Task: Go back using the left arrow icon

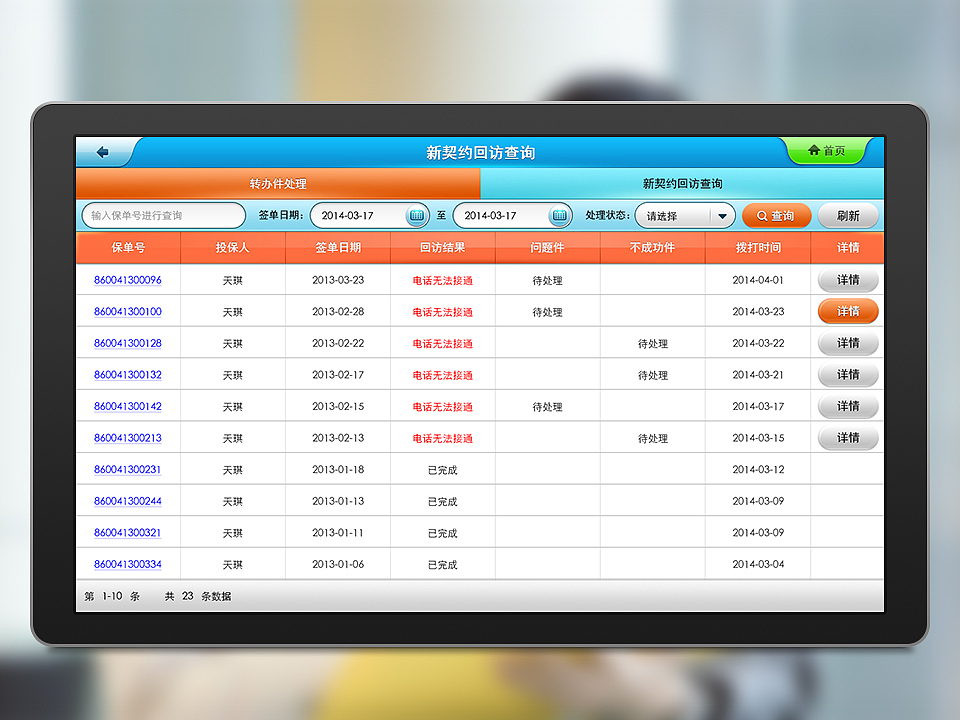Action: (103, 152)
